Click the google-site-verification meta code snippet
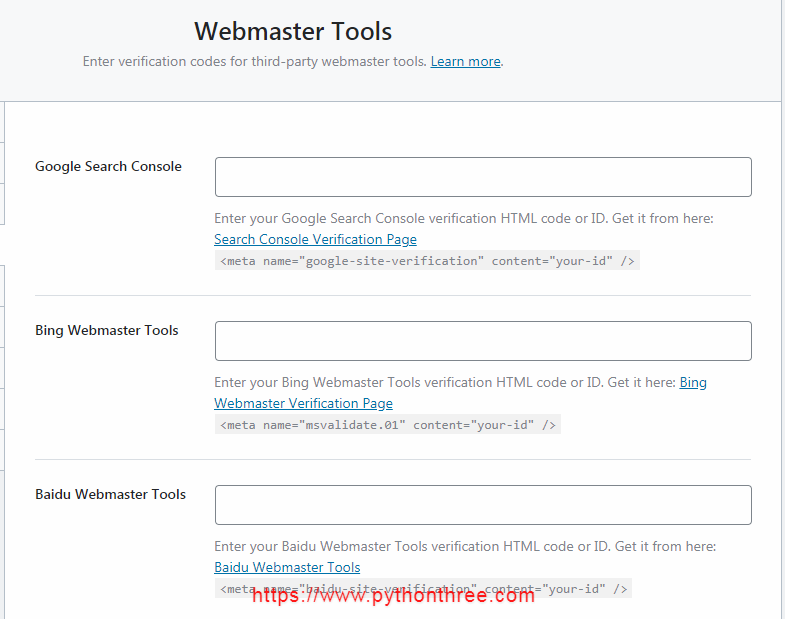This screenshot has width=785, height=619. 427,261
